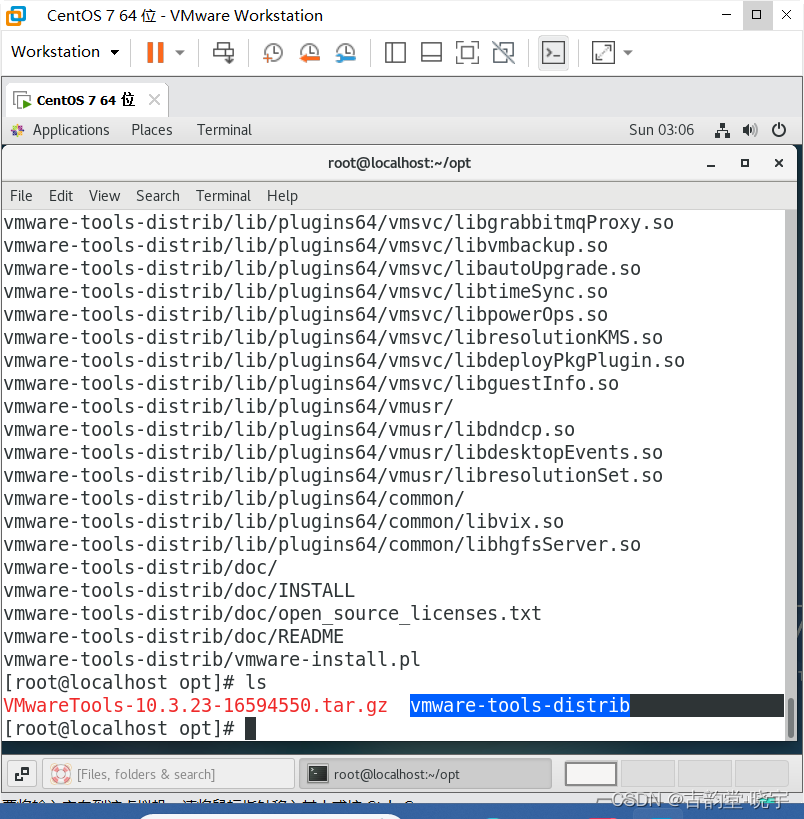Open the terminal Help menu

(x=282, y=196)
